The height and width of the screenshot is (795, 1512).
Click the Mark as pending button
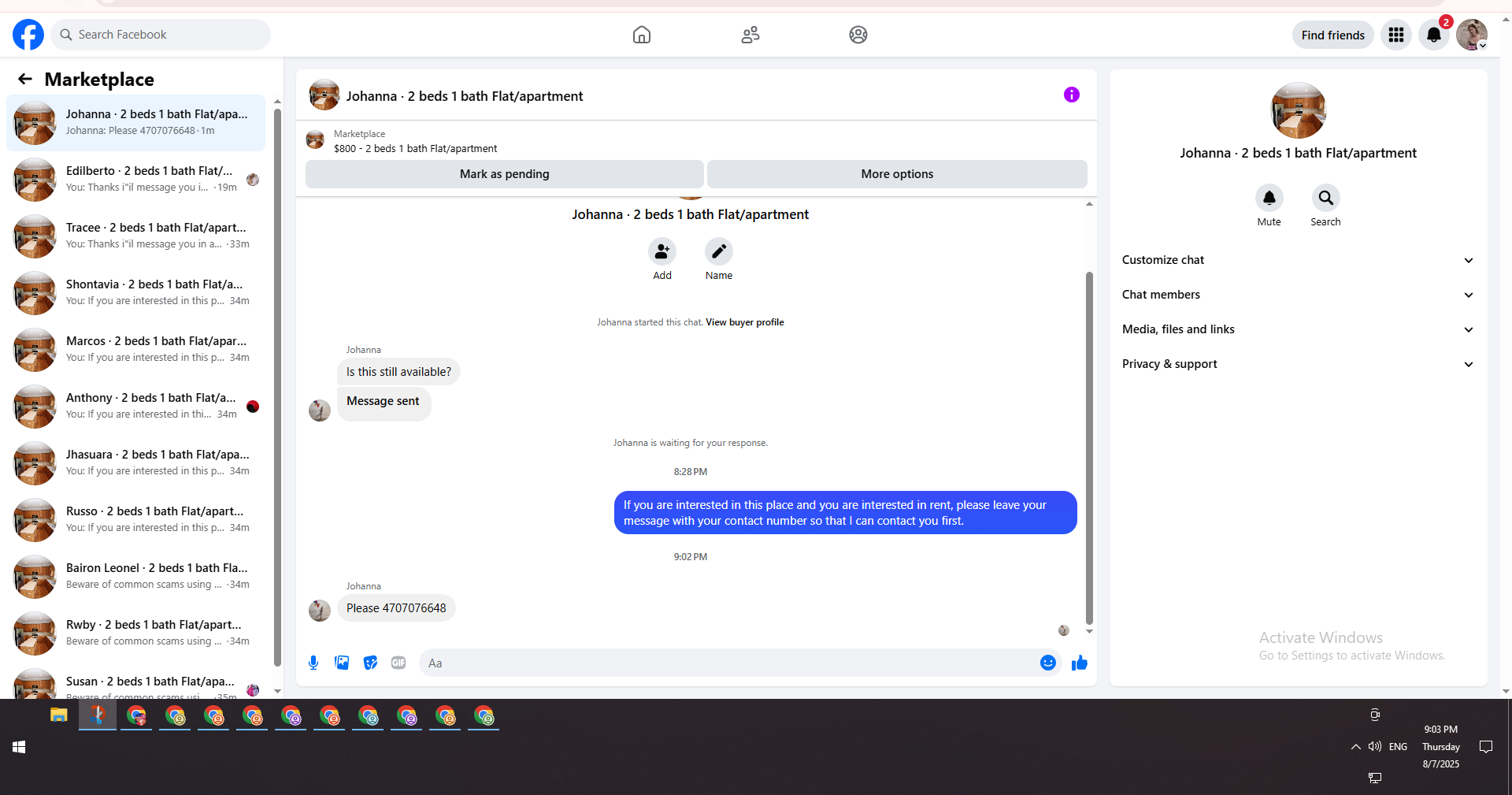tap(504, 174)
